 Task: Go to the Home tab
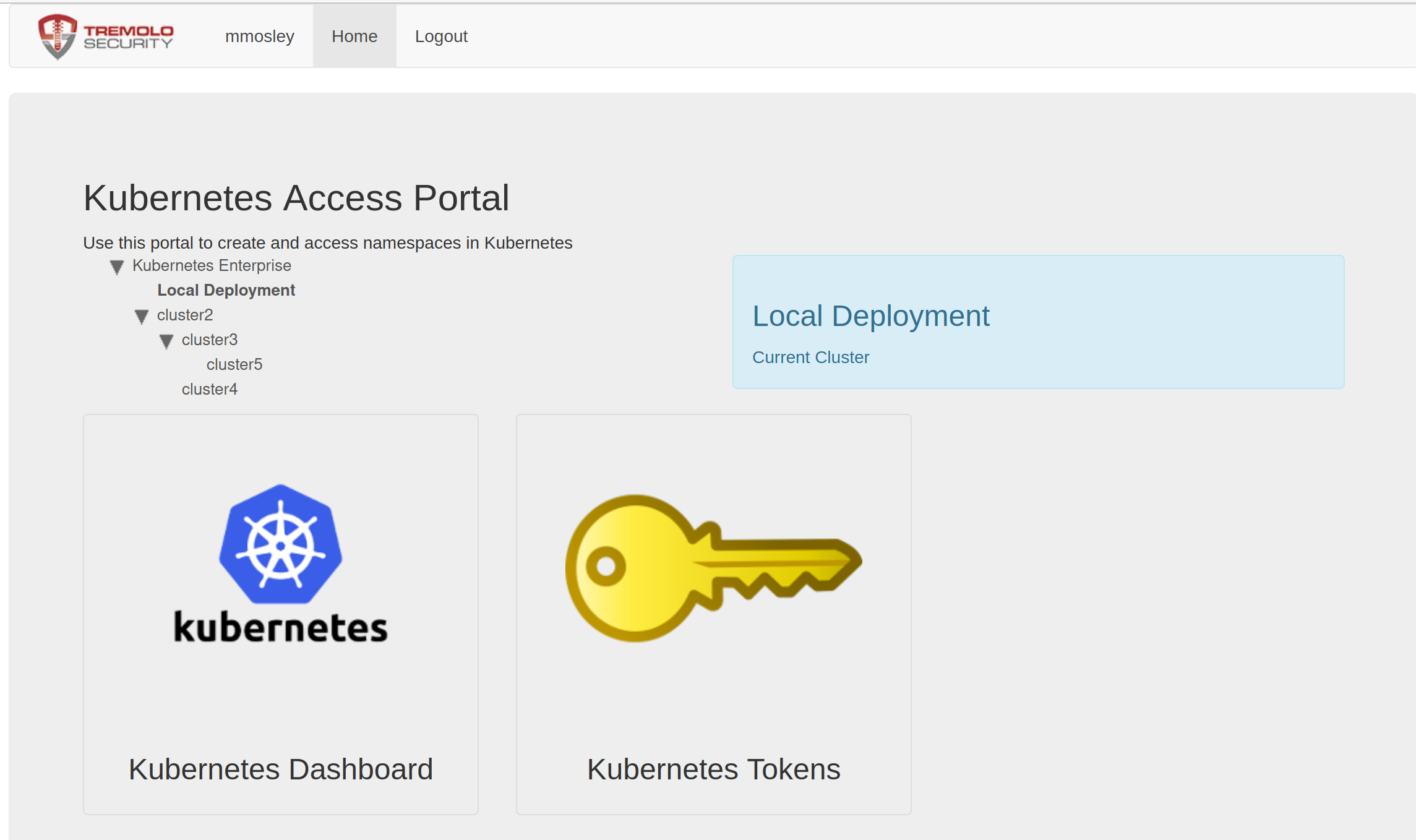pyautogui.click(x=354, y=36)
